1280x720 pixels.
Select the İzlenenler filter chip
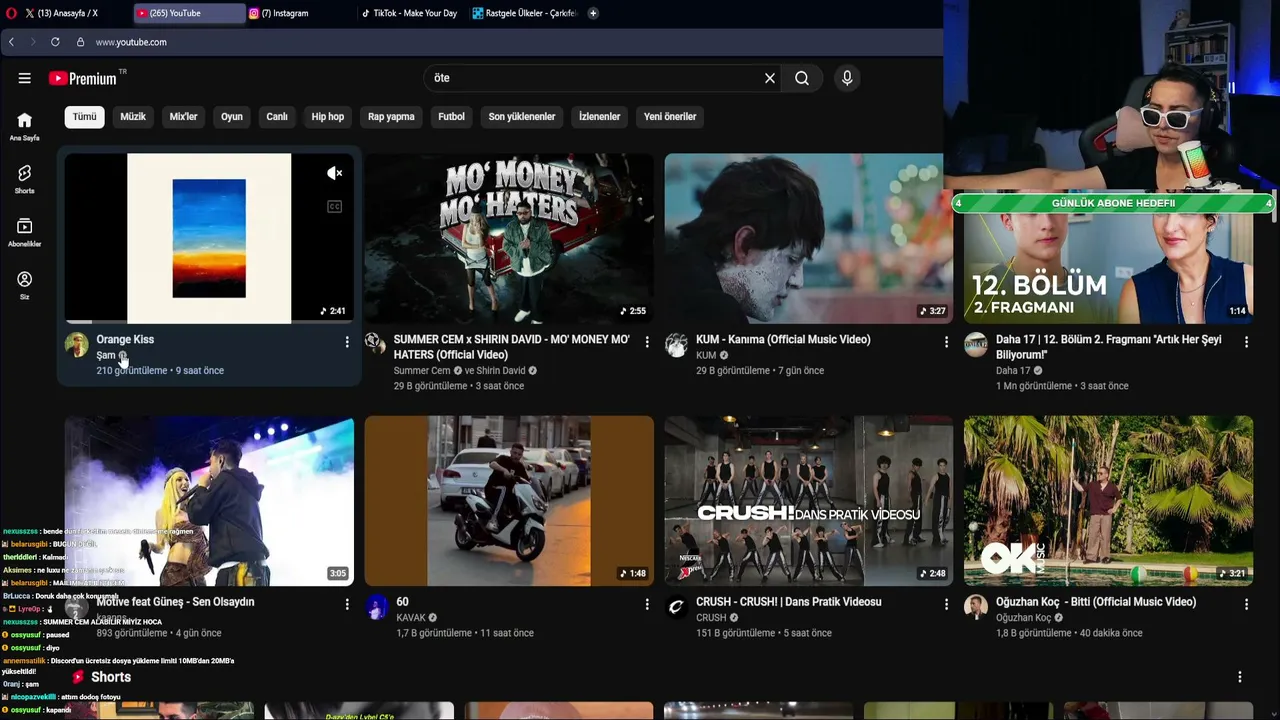600,117
